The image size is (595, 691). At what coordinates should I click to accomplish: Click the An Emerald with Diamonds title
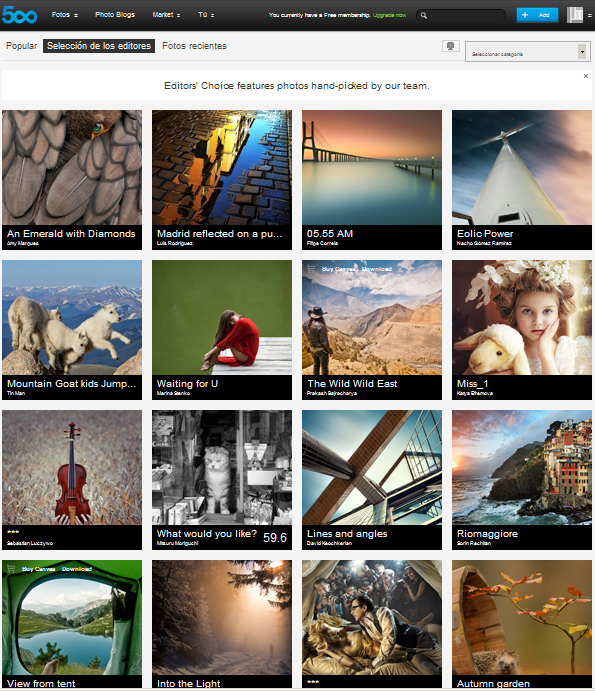71,234
